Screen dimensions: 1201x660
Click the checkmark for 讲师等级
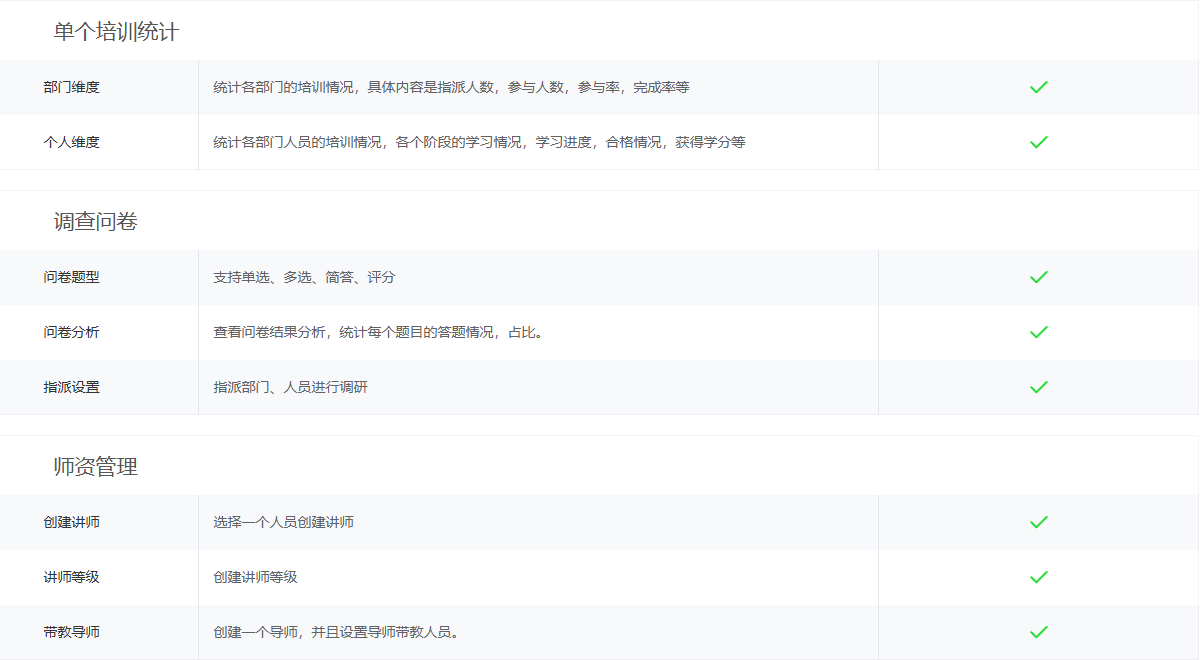click(x=1038, y=577)
